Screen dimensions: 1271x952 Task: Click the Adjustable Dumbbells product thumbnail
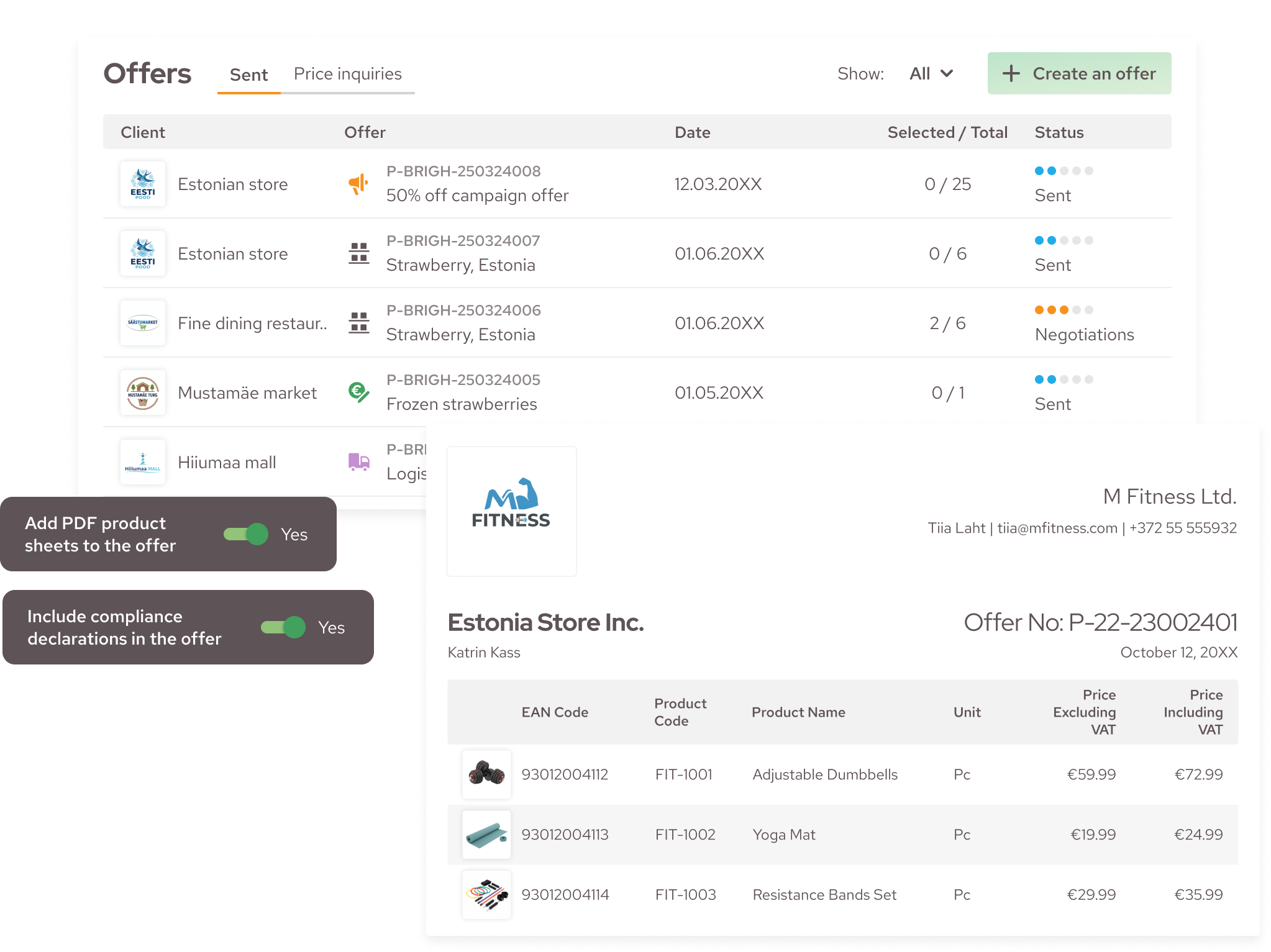point(486,774)
